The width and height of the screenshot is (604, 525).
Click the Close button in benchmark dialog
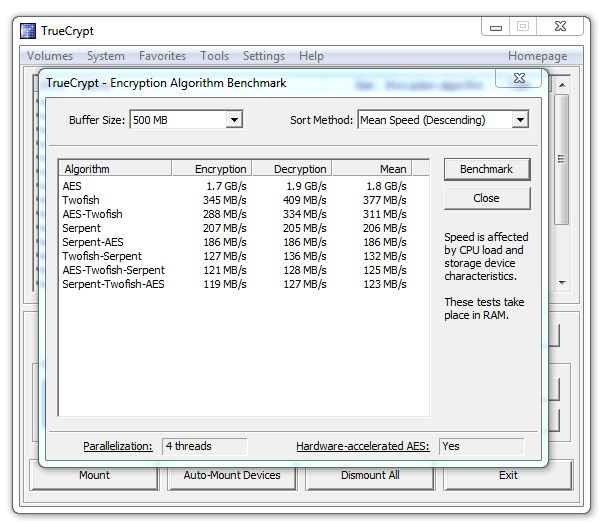click(x=487, y=198)
